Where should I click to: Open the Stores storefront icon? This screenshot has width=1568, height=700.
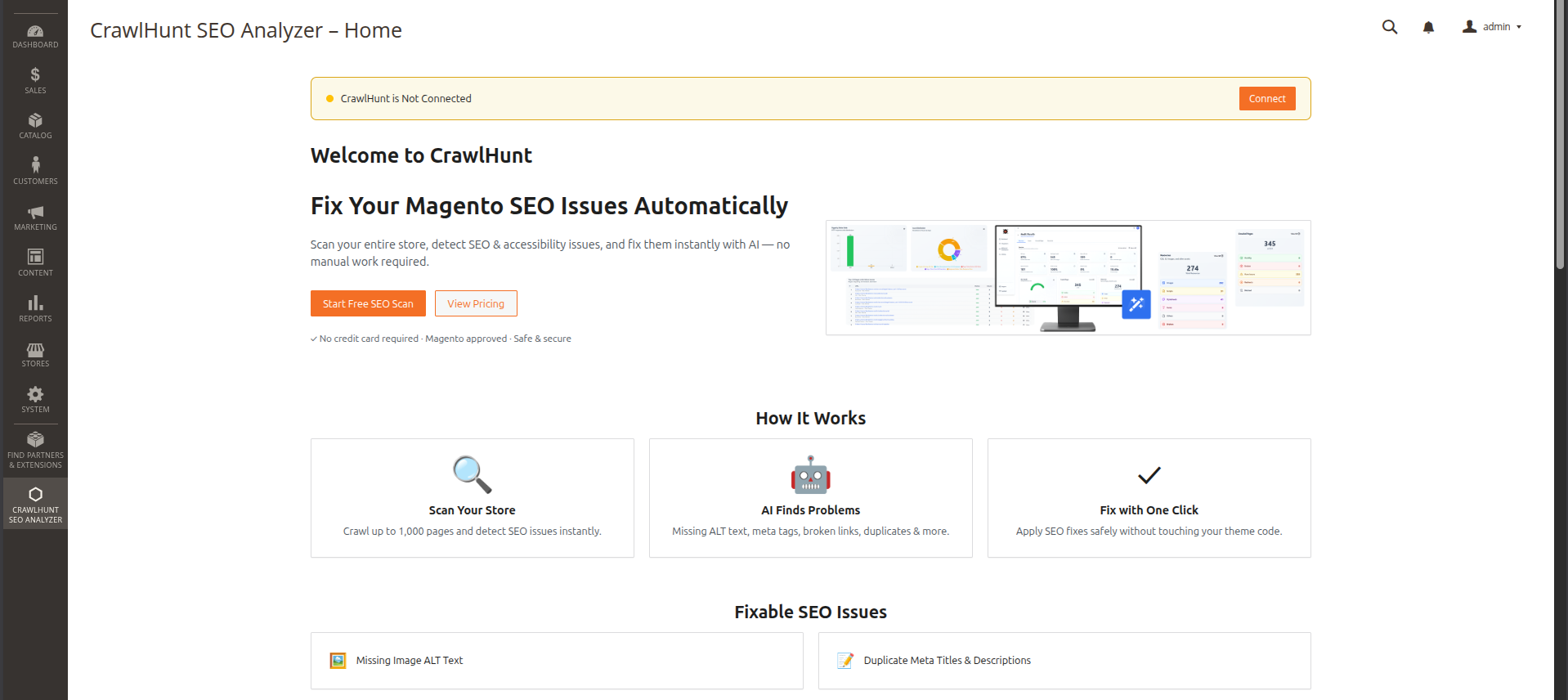[35, 350]
